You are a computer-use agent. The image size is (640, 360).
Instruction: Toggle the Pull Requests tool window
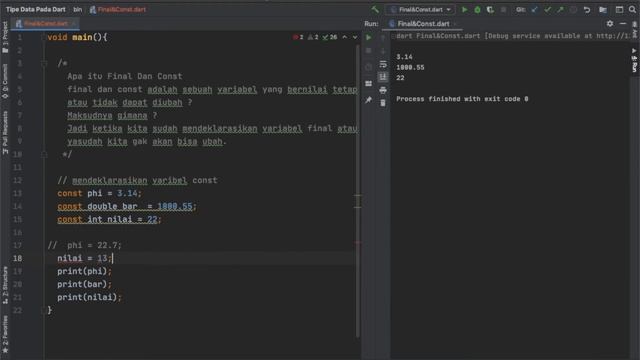point(5,132)
